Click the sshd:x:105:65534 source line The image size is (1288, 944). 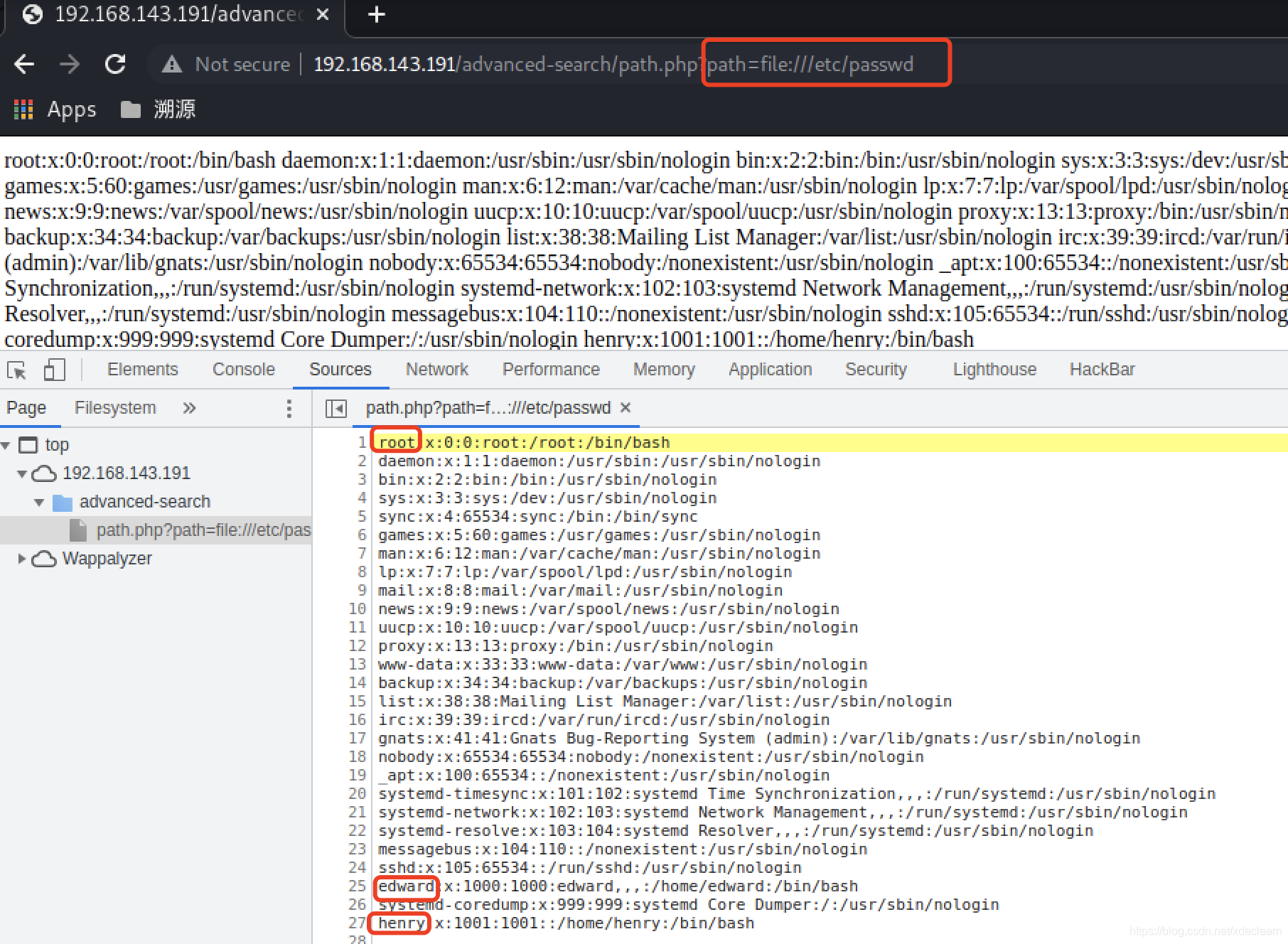(x=590, y=868)
